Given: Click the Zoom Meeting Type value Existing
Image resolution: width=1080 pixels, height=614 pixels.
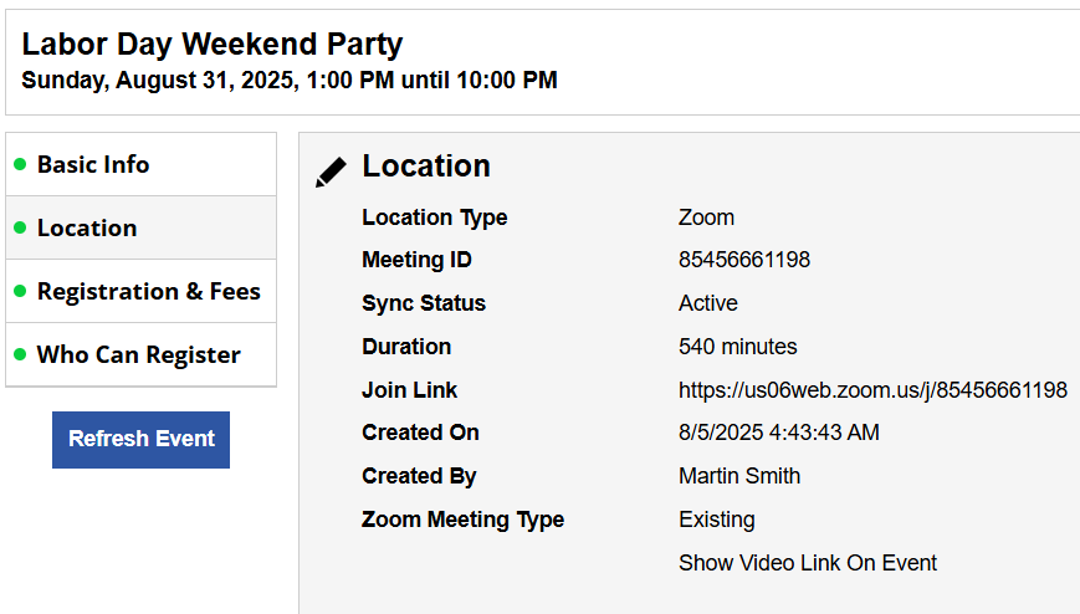Looking at the screenshot, I should 716,520.
